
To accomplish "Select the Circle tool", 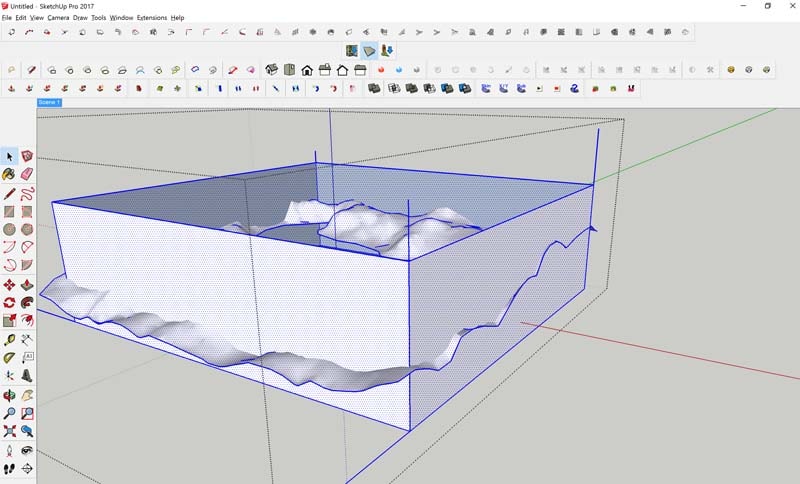I will click(x=9, y=230).
